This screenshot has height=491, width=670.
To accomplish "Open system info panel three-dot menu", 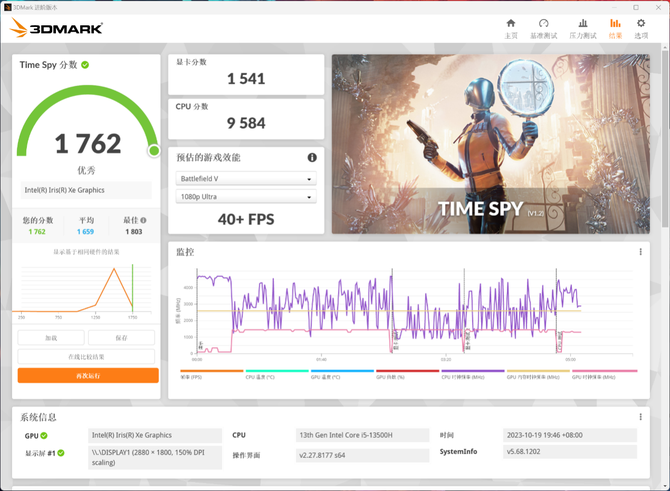I will pos(641,417).
